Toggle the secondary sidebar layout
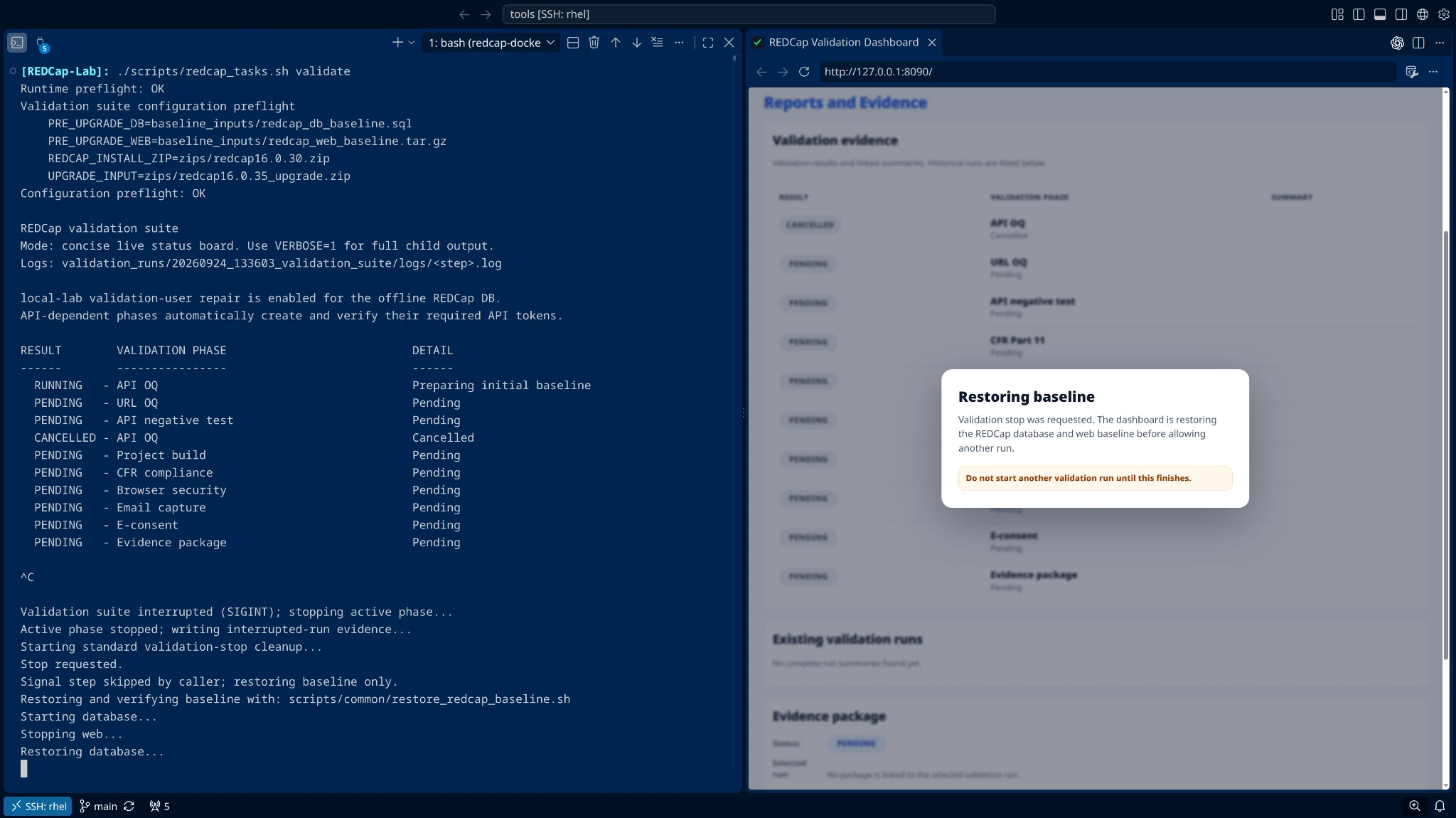1456x818 pixels. (x=1401, y=14)
